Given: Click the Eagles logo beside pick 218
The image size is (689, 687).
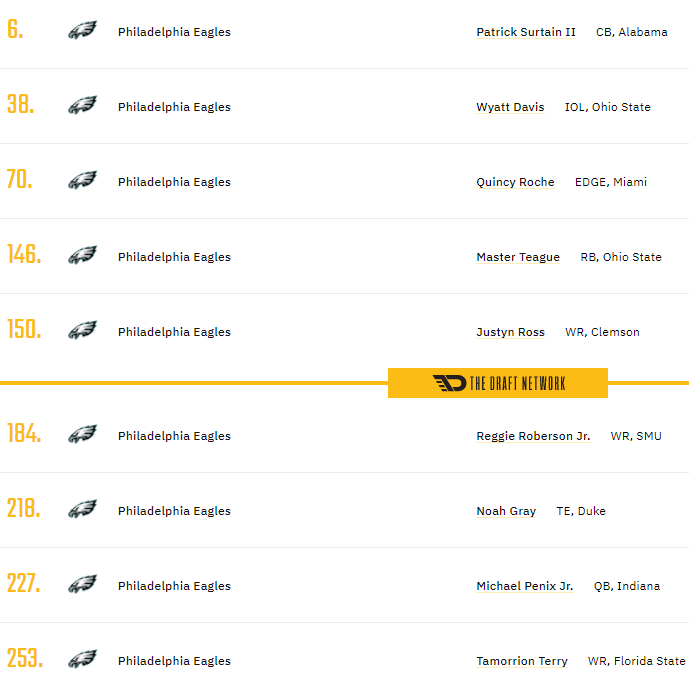Looking at the screenshot, I should (x=82, y=510).
